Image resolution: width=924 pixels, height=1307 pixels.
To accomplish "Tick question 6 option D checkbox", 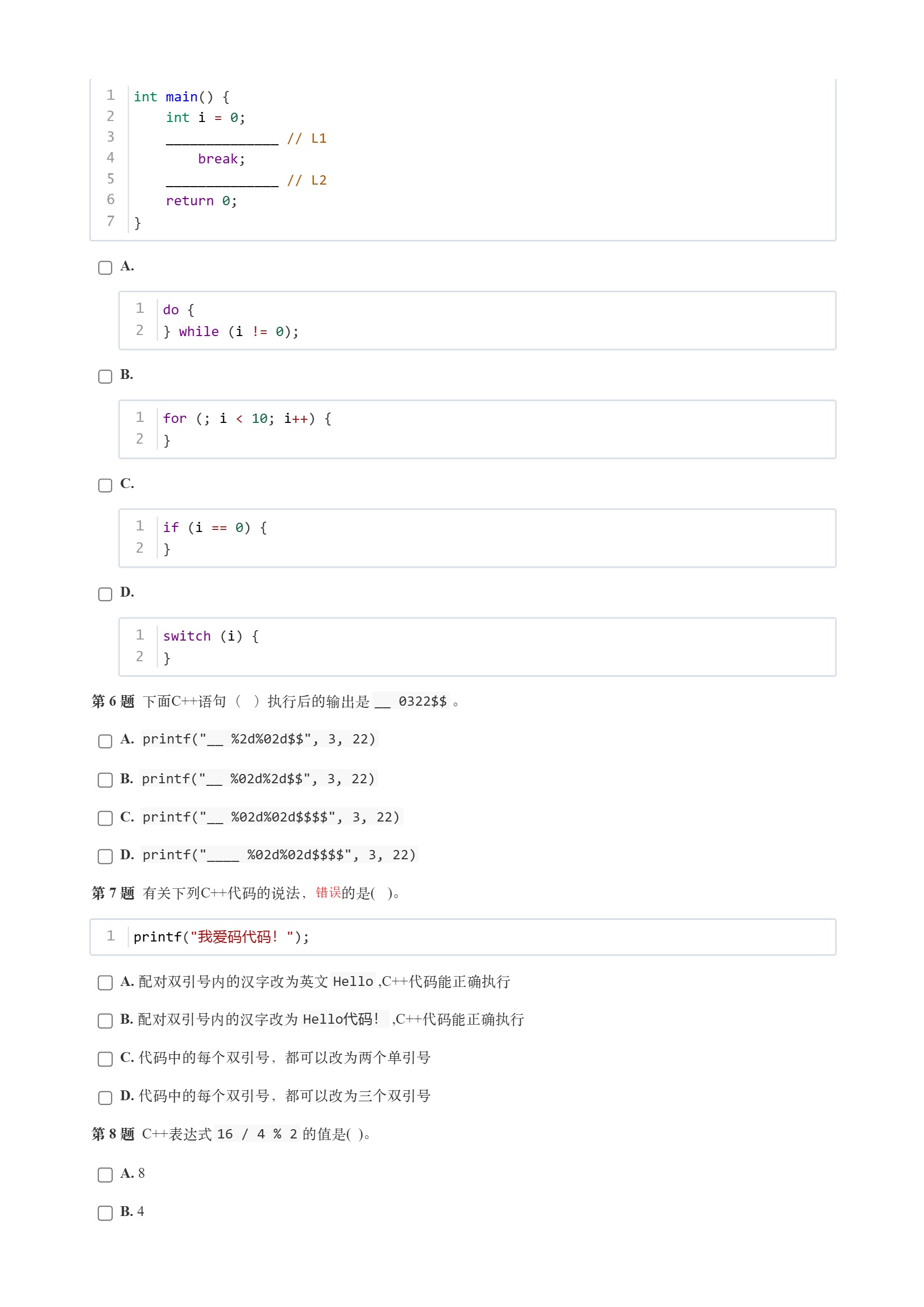I will coord(105,856).
